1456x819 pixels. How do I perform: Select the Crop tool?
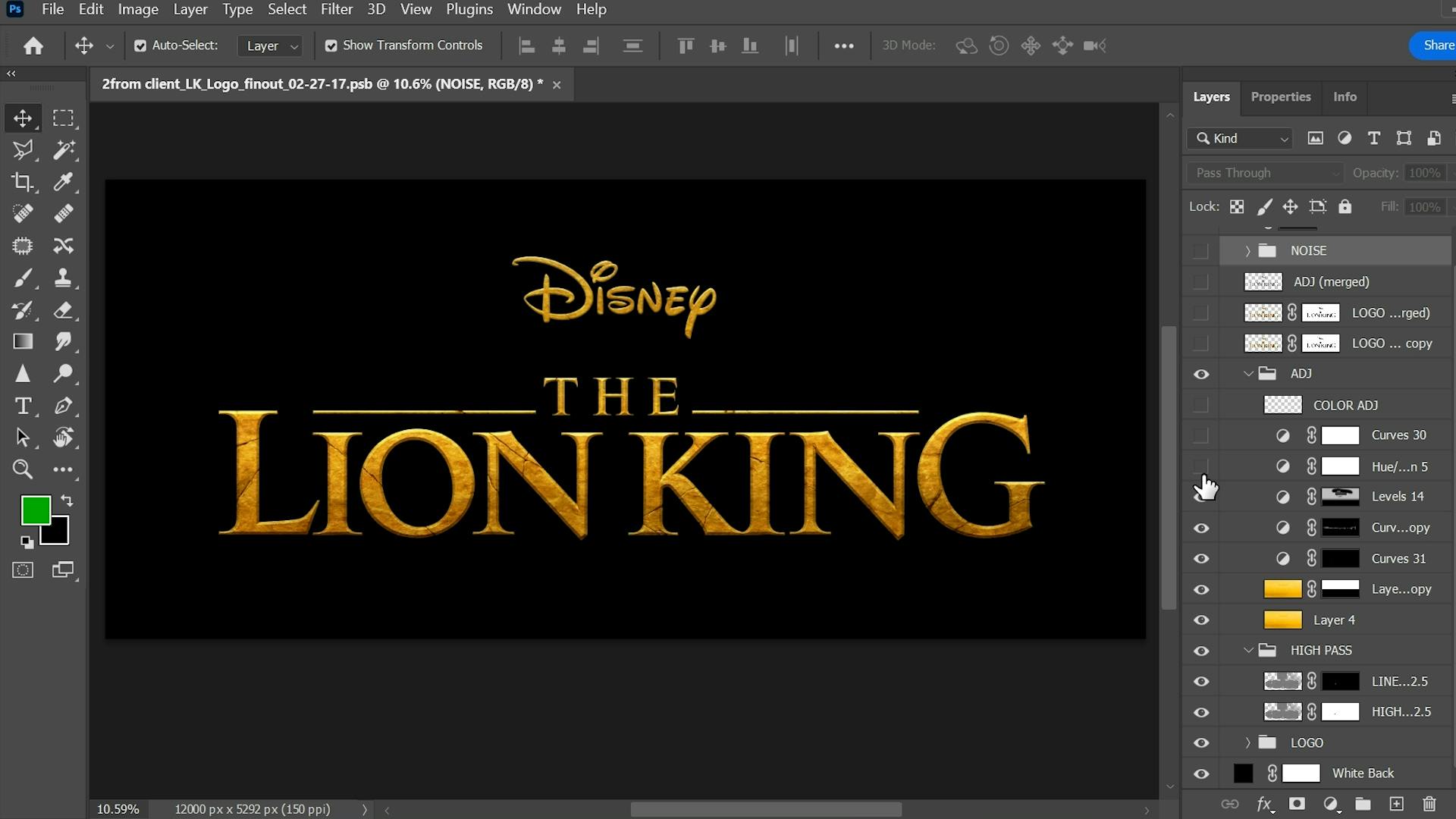(23, 182)
